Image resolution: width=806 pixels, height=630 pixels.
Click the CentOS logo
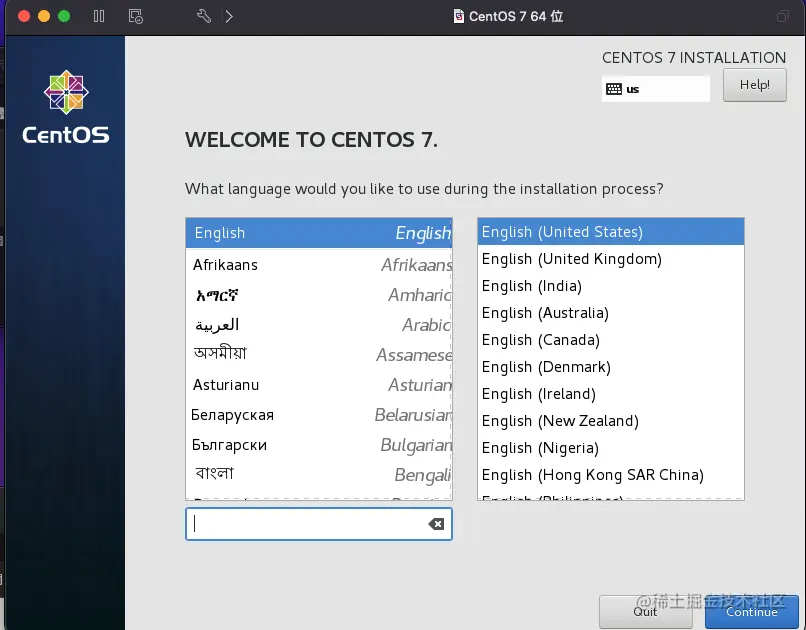[x=66, y=107]
